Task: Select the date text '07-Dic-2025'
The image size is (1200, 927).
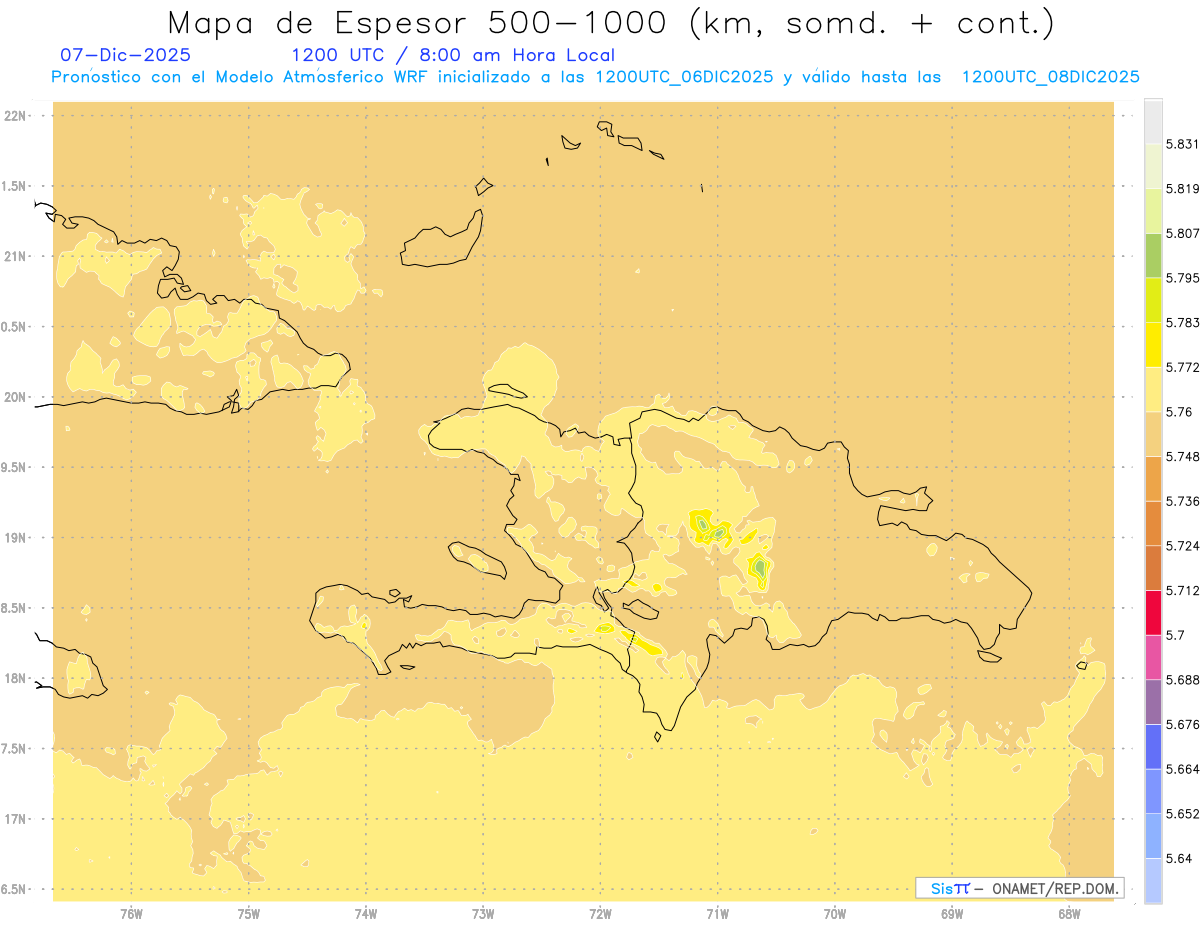Action: pyautogui.click(x=125, y=55)
